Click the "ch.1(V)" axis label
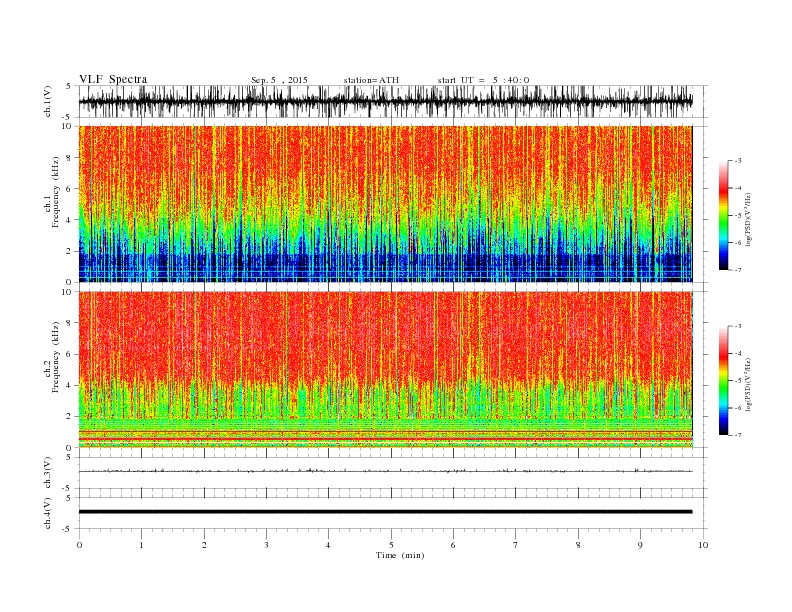Screen dimensions: 792x612 point(48,101)
